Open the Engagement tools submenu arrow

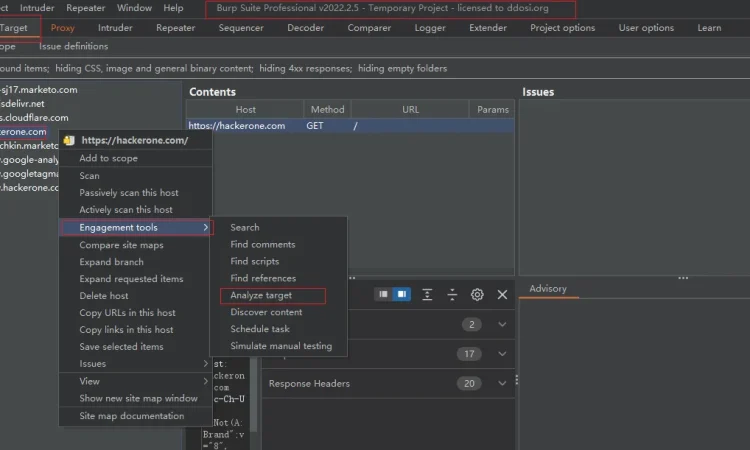pyautogui.click(x=206, y=228)
